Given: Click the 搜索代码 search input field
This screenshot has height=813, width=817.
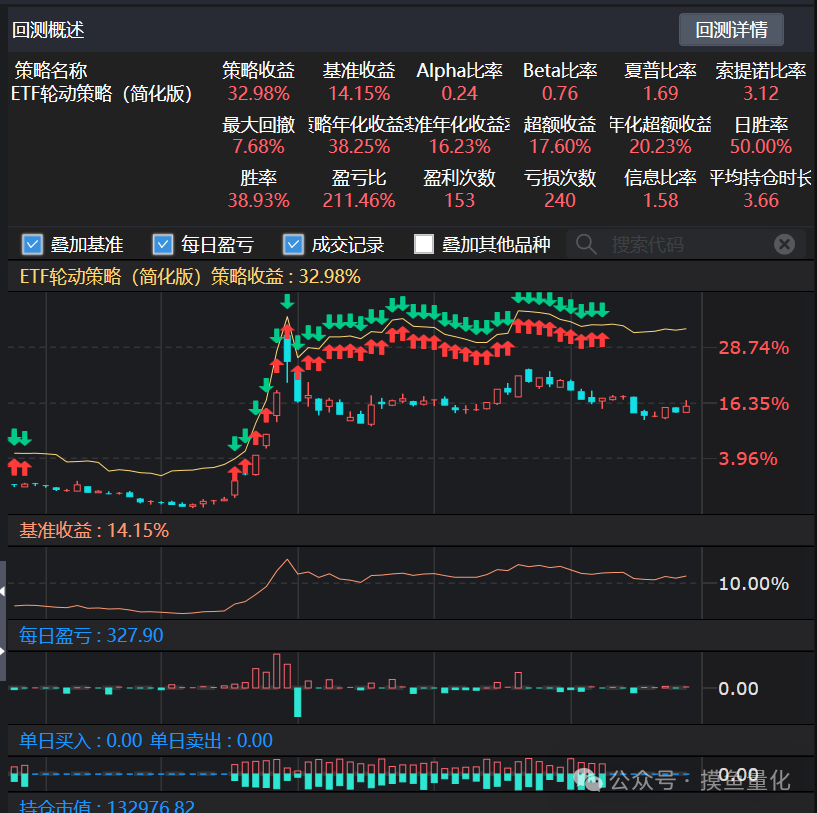Looking at the screenshot, I should pos(680,244).
